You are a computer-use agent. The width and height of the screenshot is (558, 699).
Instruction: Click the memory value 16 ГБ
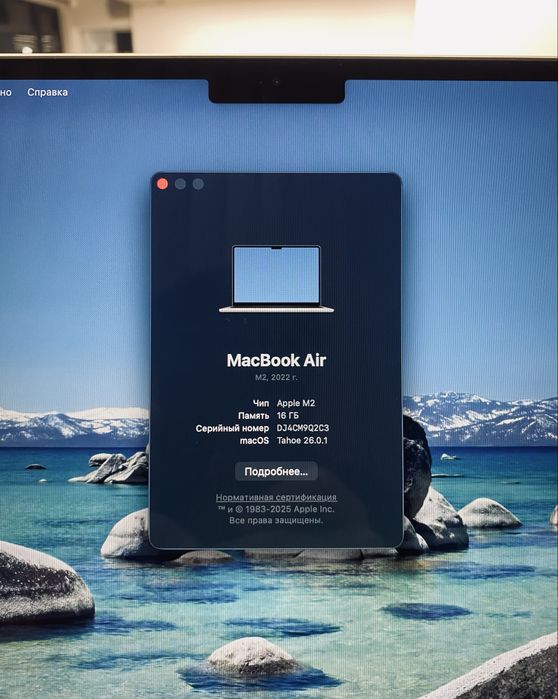[x=288, y=415]
